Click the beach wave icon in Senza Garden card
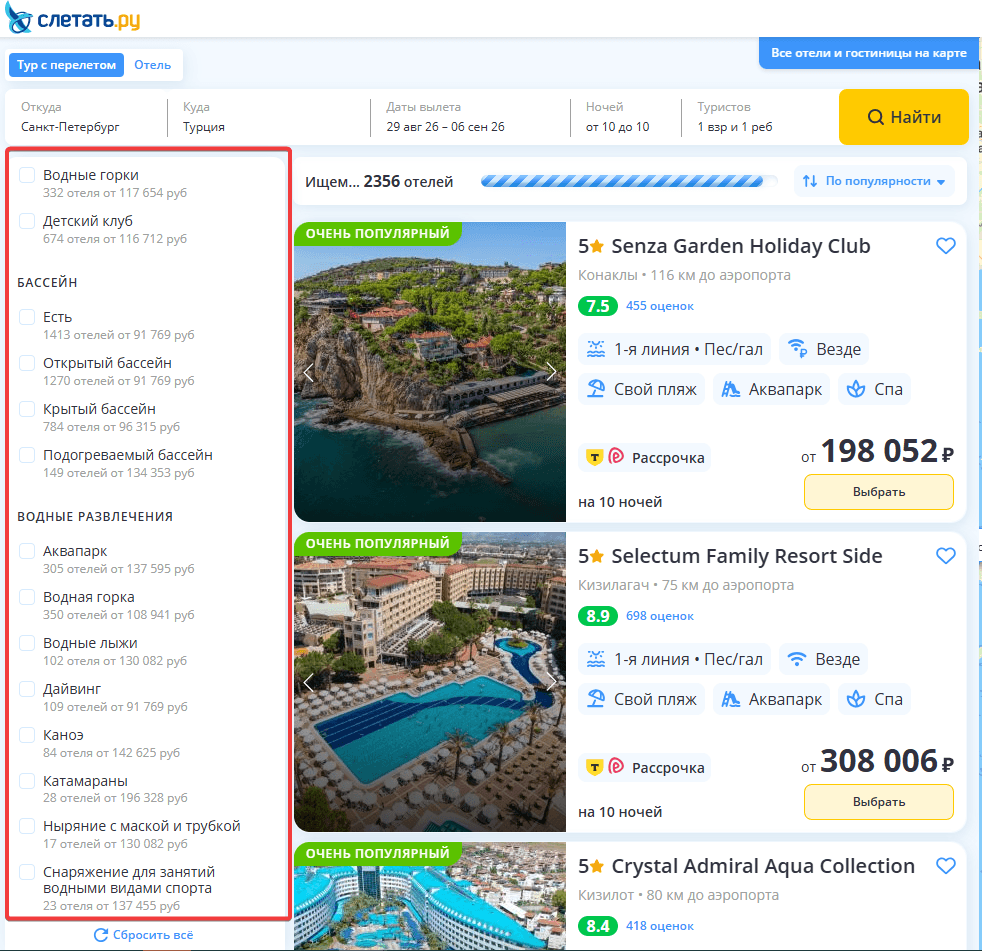Image resolution: width=982 pixels, height=951 pixels. point(596,349)
